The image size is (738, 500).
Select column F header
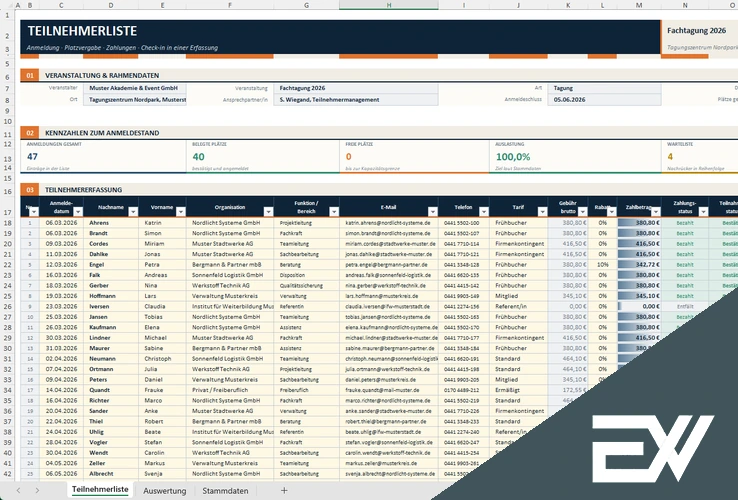(x=230, y=5)
